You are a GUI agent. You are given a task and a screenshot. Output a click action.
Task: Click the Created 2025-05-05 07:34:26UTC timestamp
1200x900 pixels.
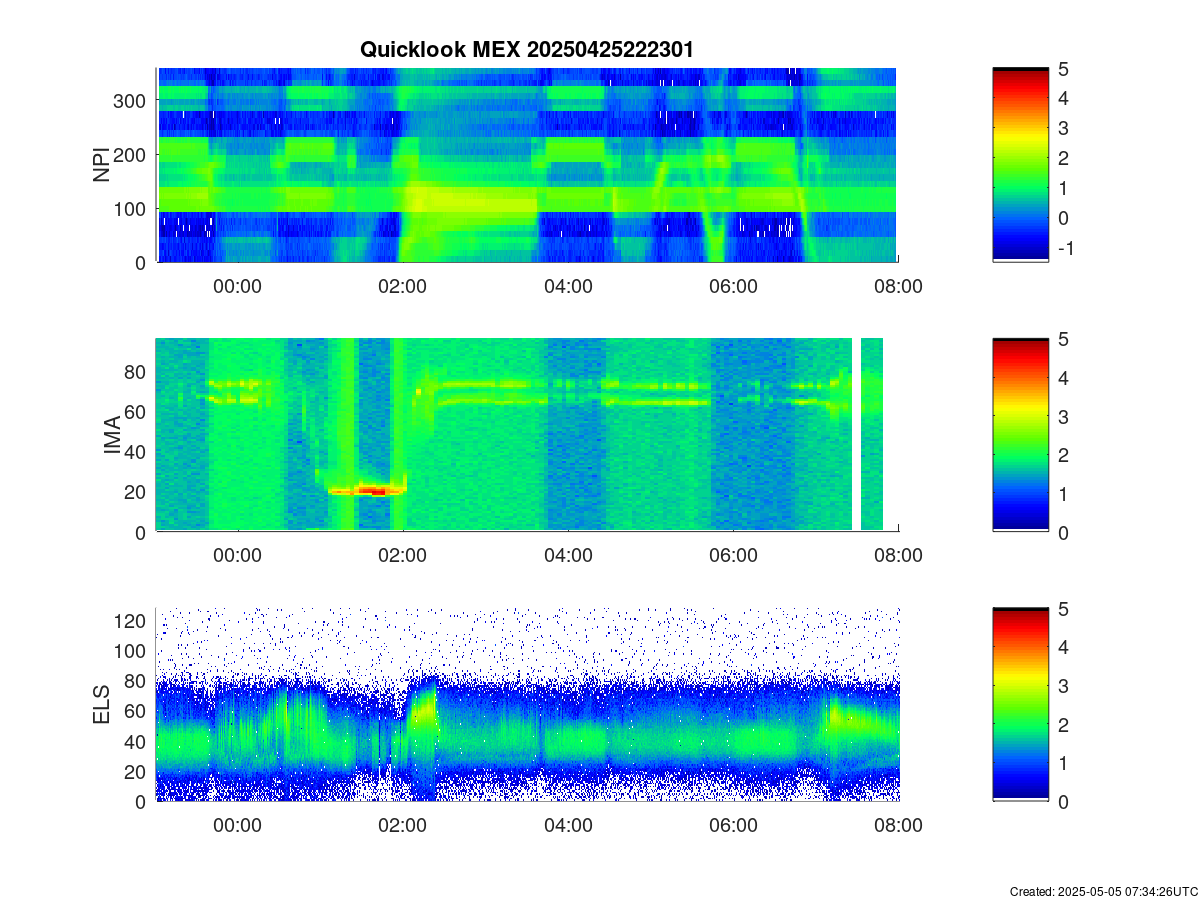click(x=1103, y=891)
